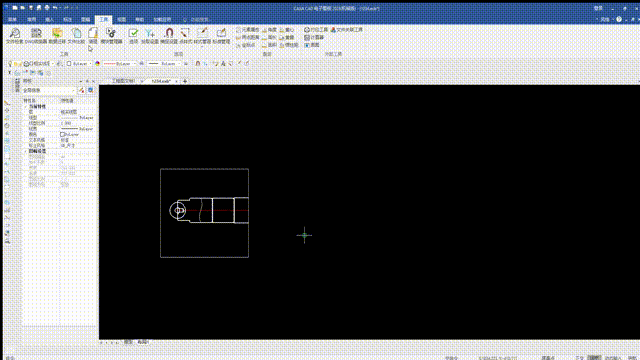Launch the Paint (画图) external tool
The height and width of the screenshot is (360, 640).
pos(312,45)
